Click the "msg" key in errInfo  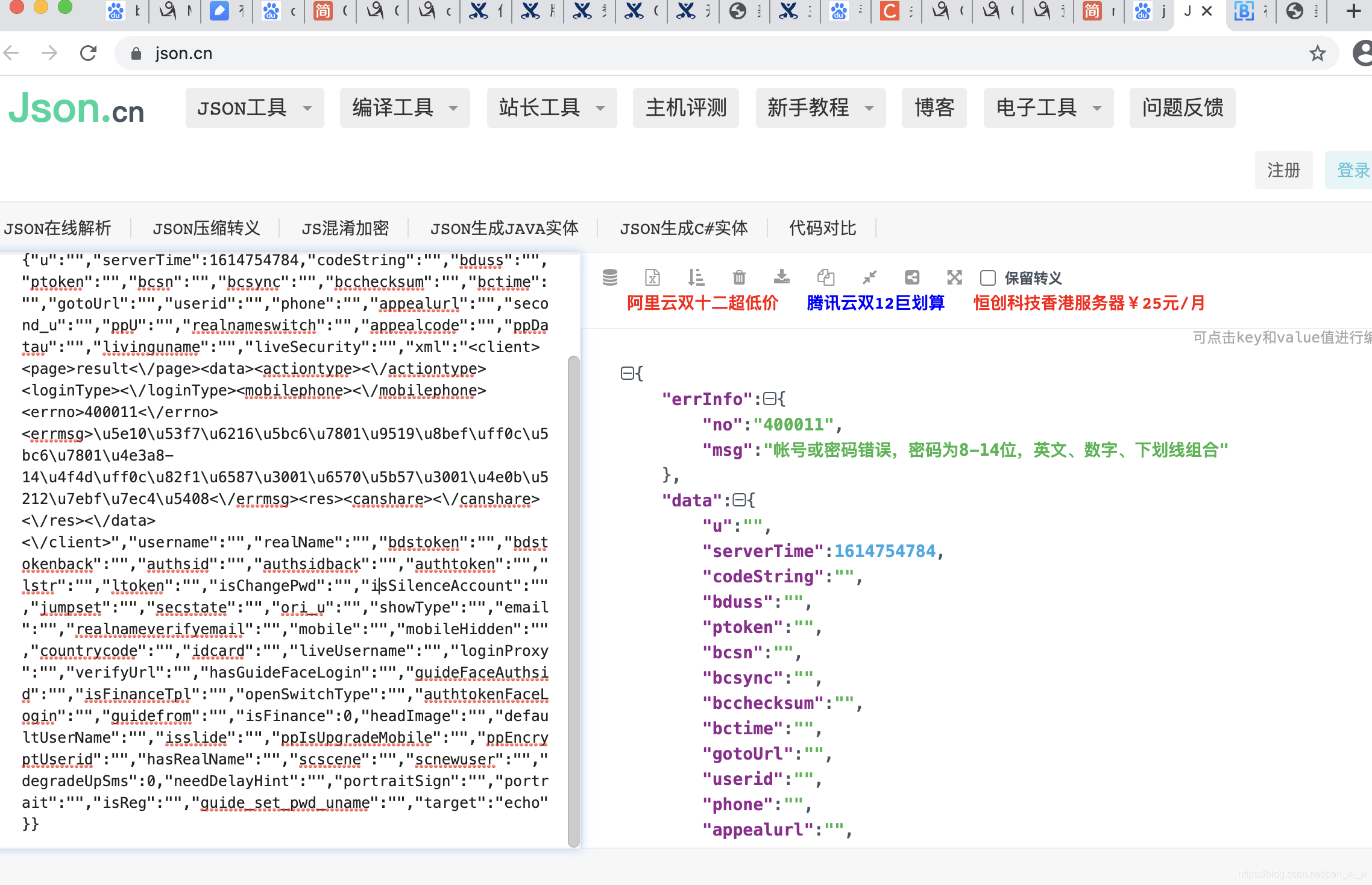point(728,450)
